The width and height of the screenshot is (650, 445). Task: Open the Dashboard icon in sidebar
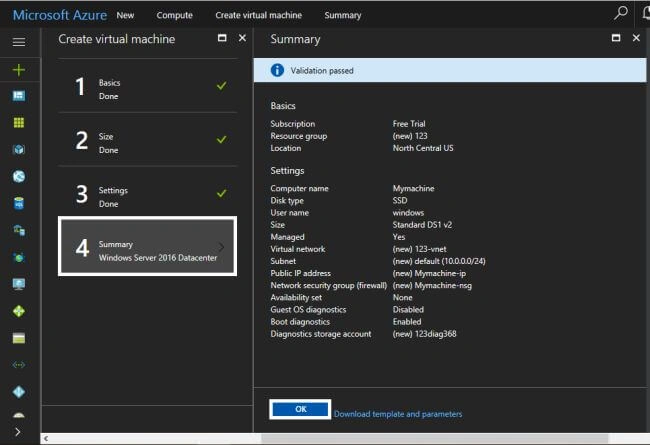19,96
